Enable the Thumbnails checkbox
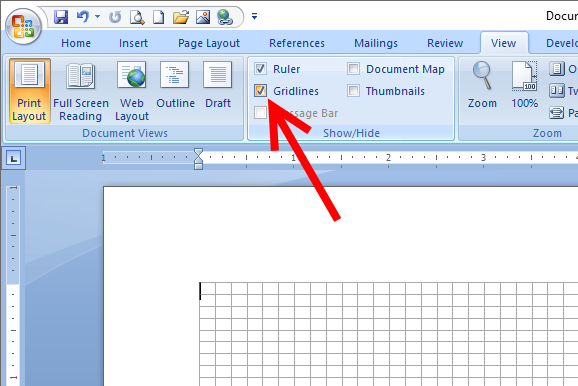 click(x=354, y=91)
